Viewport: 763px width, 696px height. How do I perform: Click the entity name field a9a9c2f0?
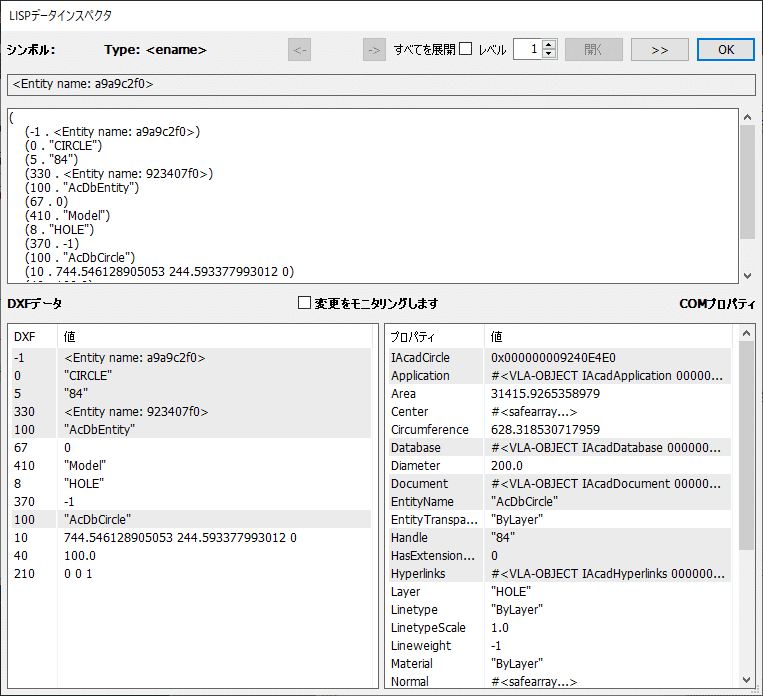[381, 84]
